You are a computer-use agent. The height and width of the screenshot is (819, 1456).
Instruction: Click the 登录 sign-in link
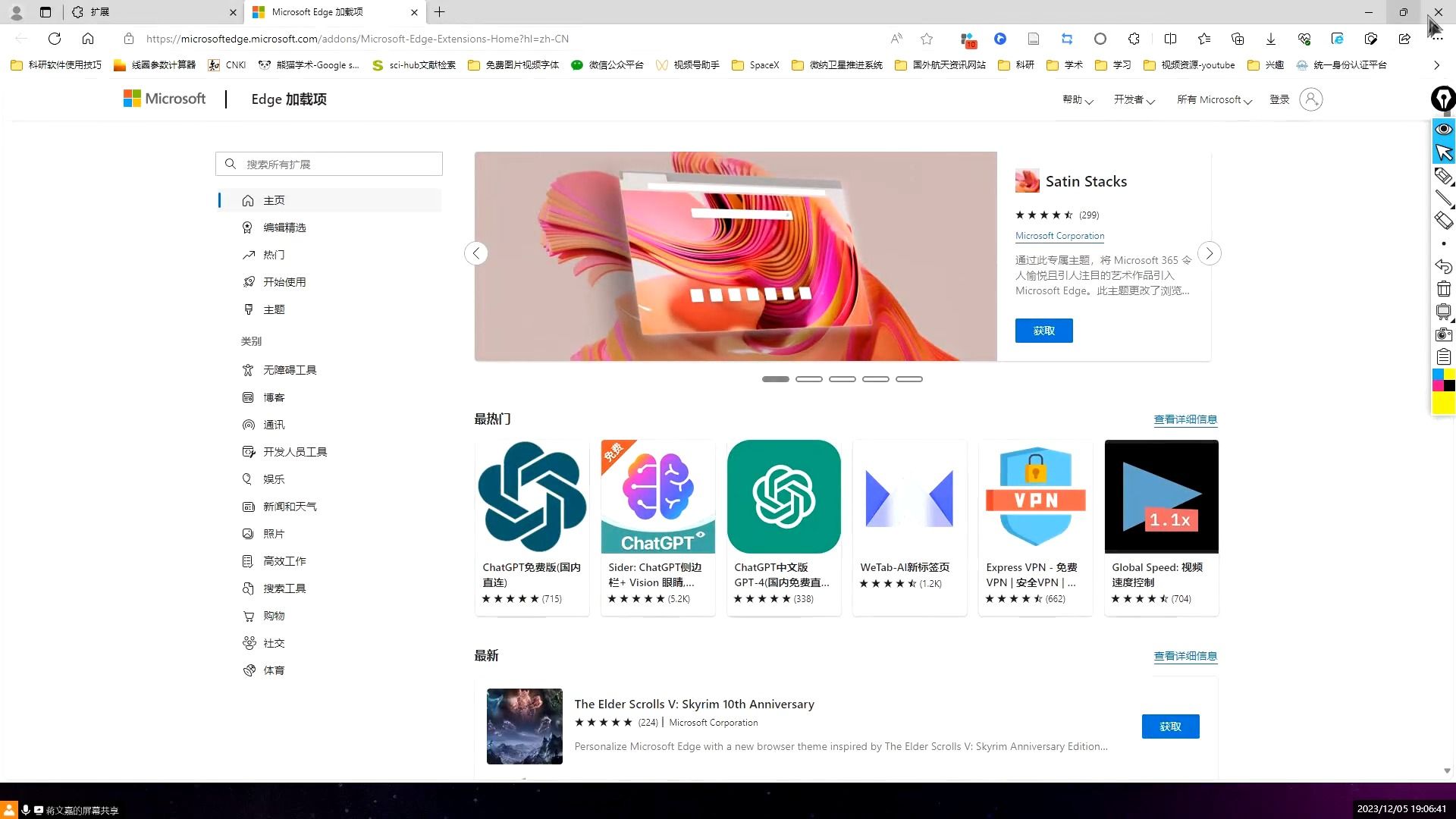coord(1279,99)
